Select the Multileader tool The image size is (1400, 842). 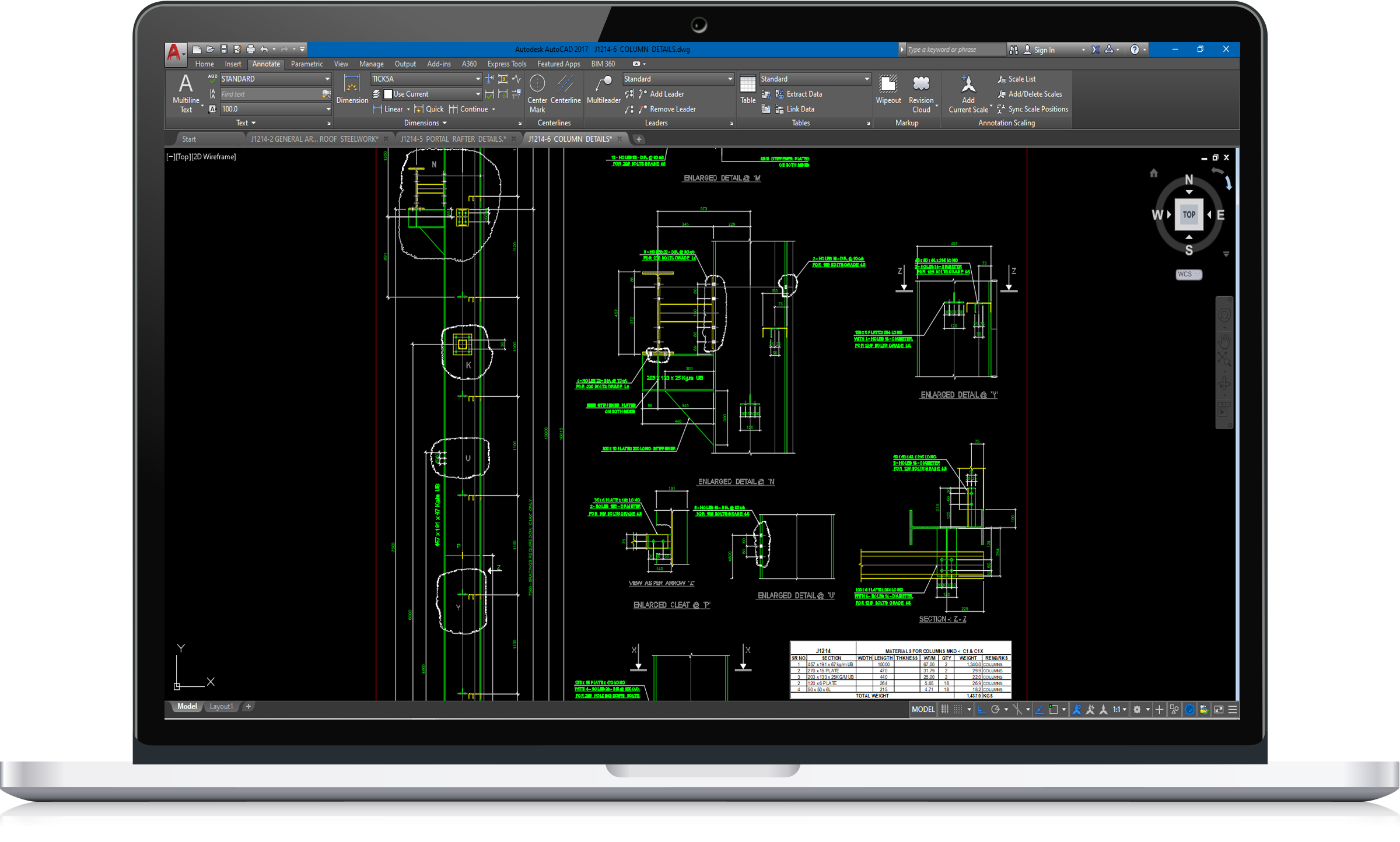(x=603, y=89)
